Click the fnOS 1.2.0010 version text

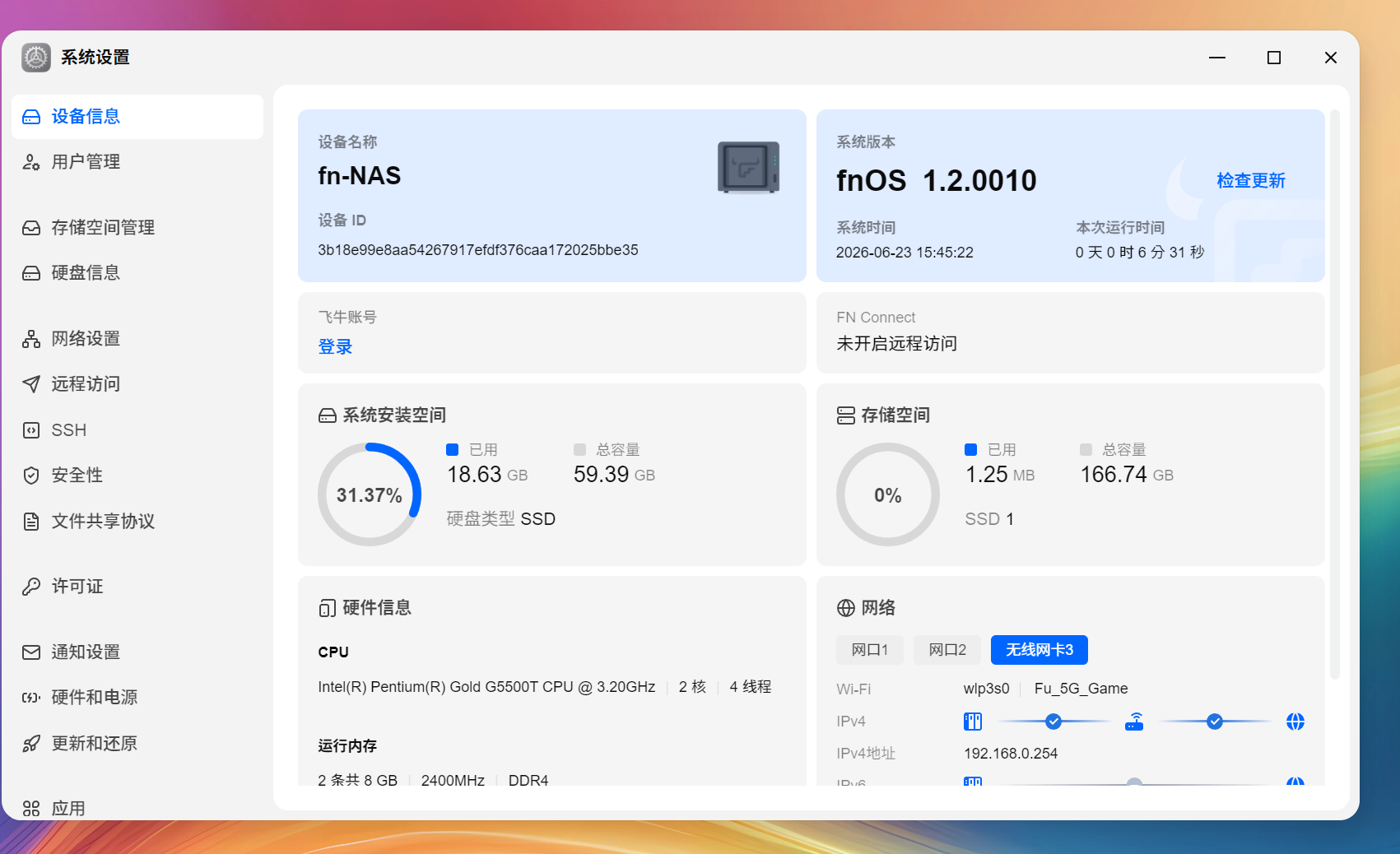[937, 181]
